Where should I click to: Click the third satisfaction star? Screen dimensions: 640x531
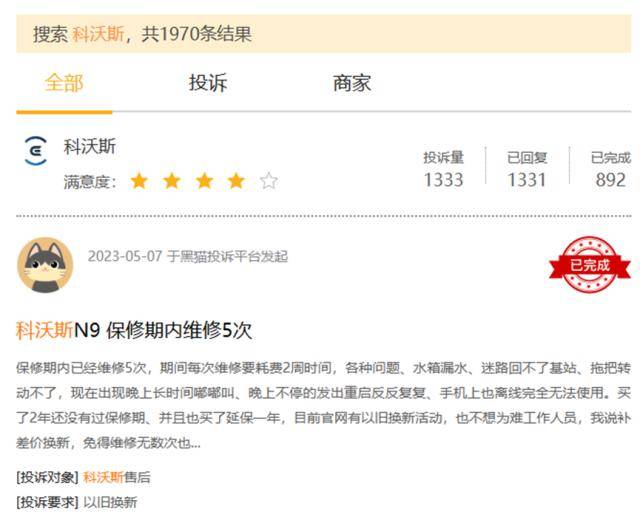point(204,181)
